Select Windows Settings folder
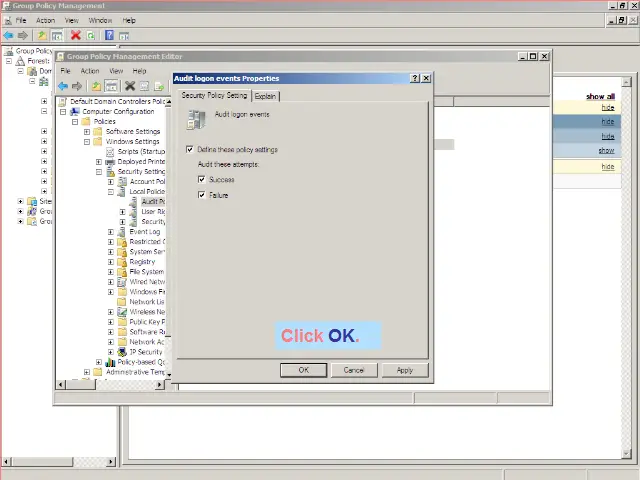This screenshot has width=640, height=480. (133, 142)
